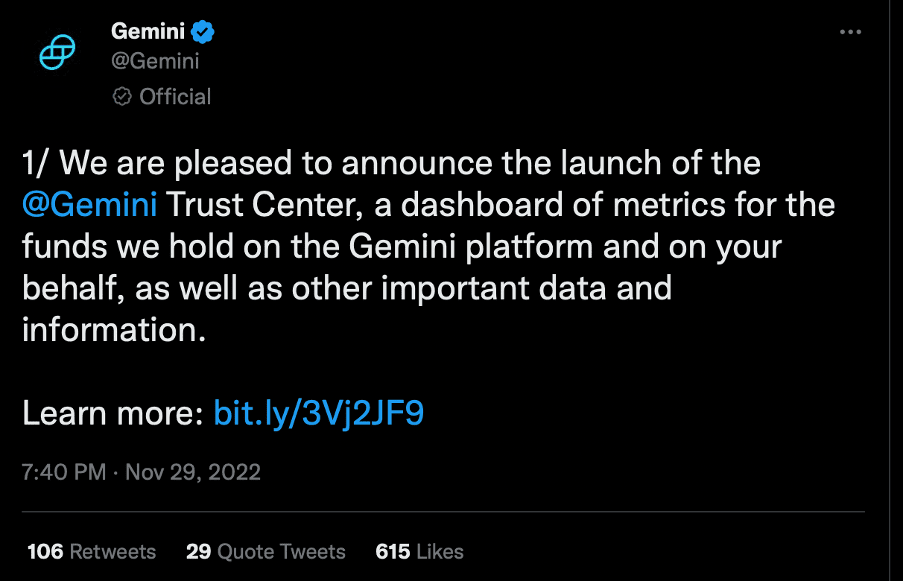View the 106 Retweets list

point(92,551)
